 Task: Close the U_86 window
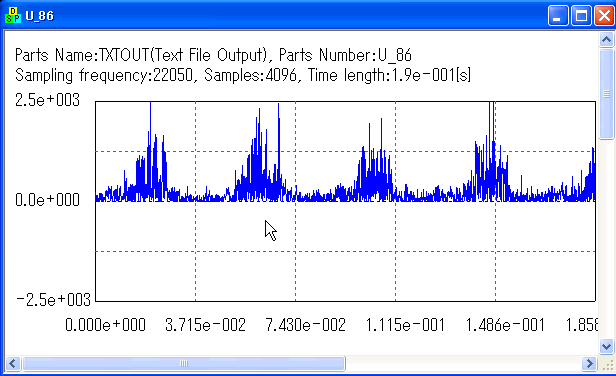coord(604,16)
